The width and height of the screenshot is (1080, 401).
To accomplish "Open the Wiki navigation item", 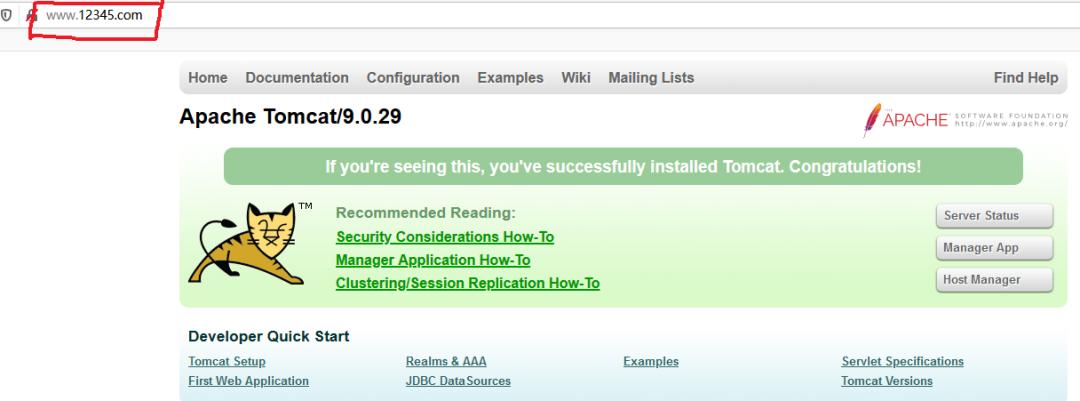I will coord(576,78).
